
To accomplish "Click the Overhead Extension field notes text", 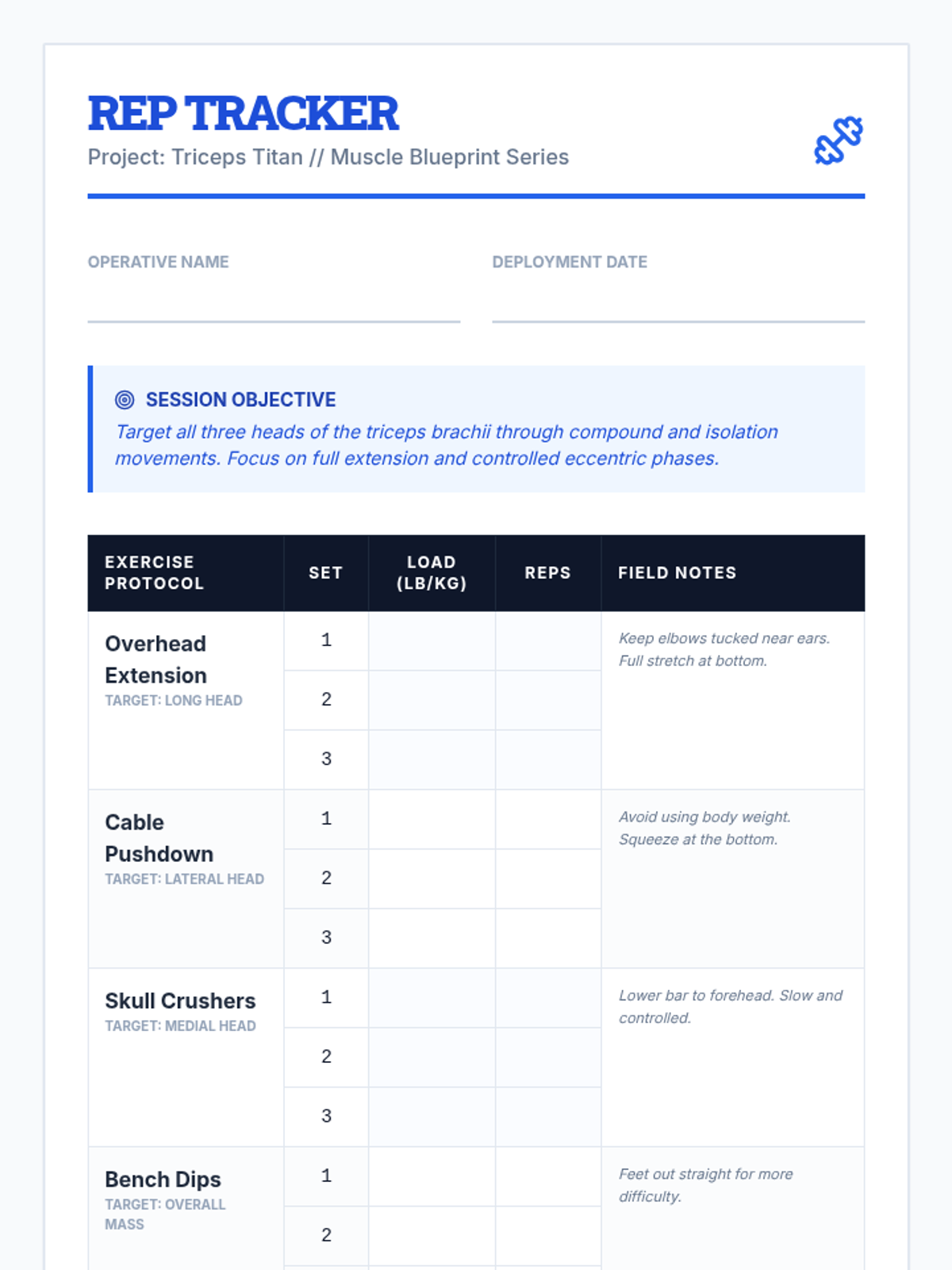I will tap(724, 649).
